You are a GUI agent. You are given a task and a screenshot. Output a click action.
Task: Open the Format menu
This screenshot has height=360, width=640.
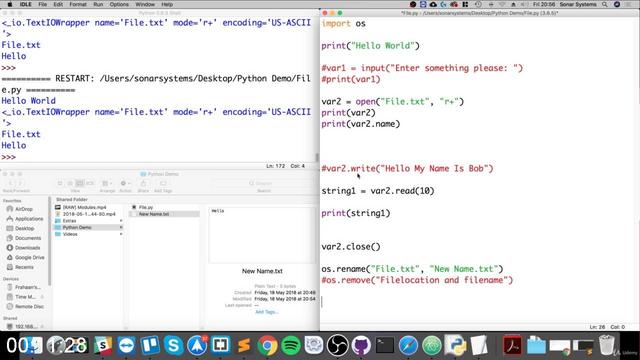78,4
